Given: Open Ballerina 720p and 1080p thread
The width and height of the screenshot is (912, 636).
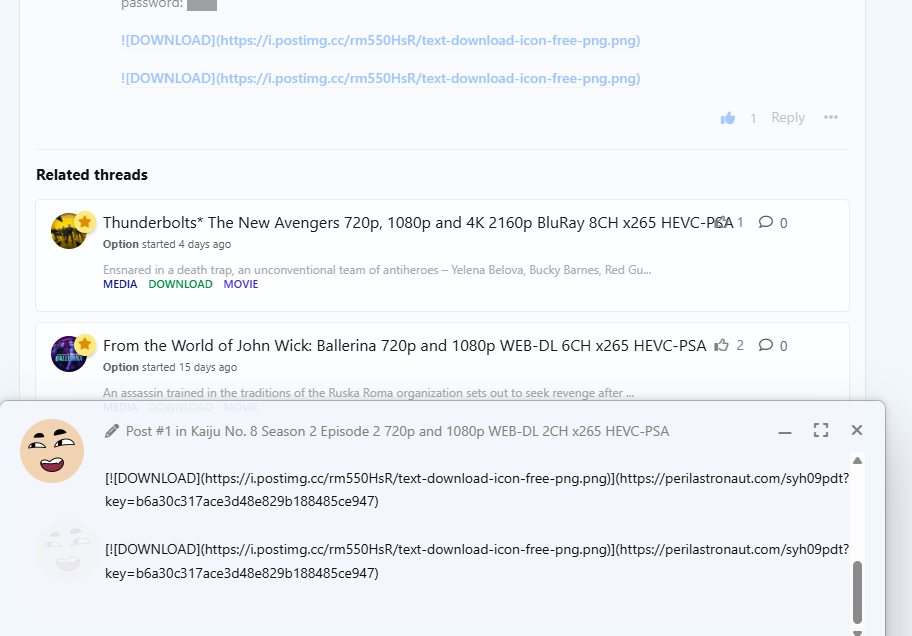Looking at the screenshot, I should (x=404, y=346).
